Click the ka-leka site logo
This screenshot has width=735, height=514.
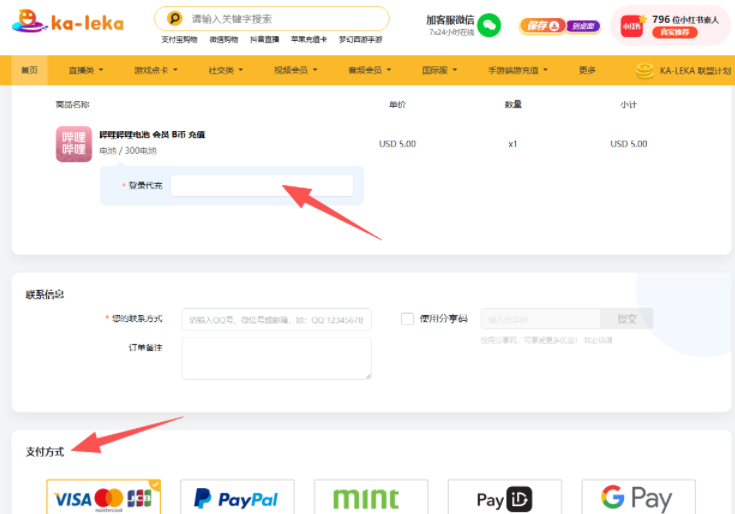click(68, 21)
